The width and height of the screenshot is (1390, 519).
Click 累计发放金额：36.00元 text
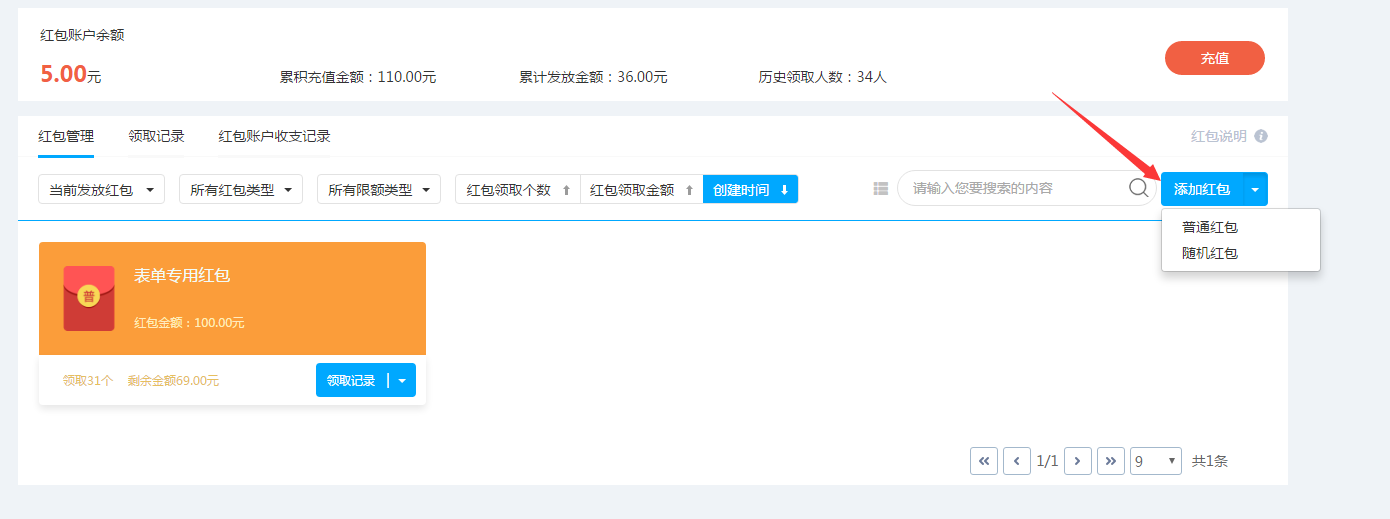[x=593, y=77]
